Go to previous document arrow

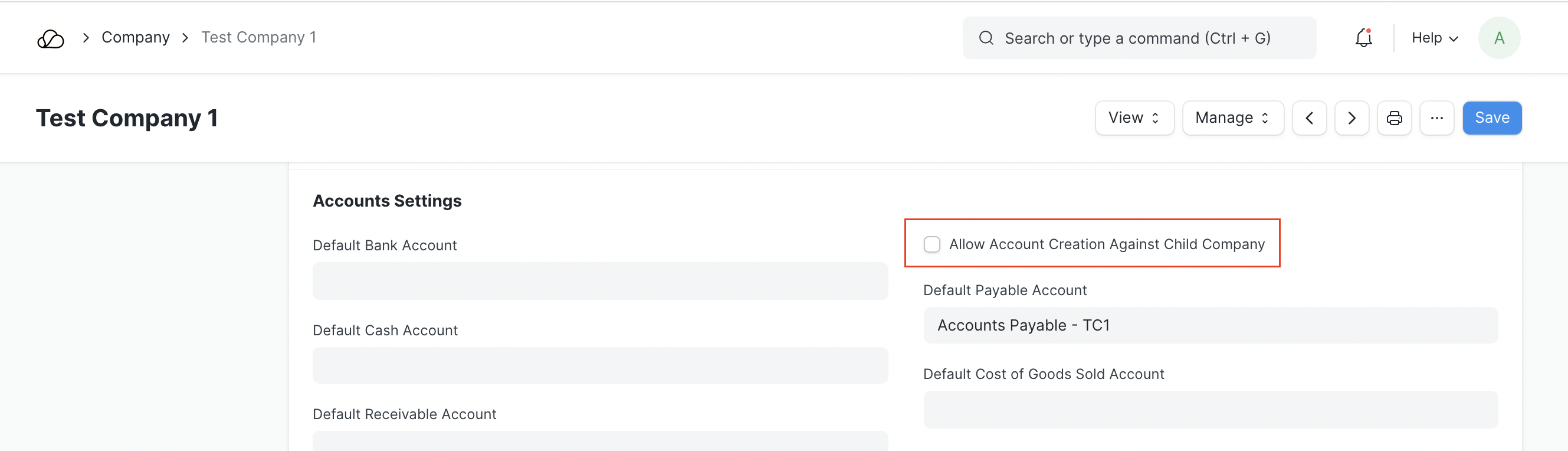1308,118
